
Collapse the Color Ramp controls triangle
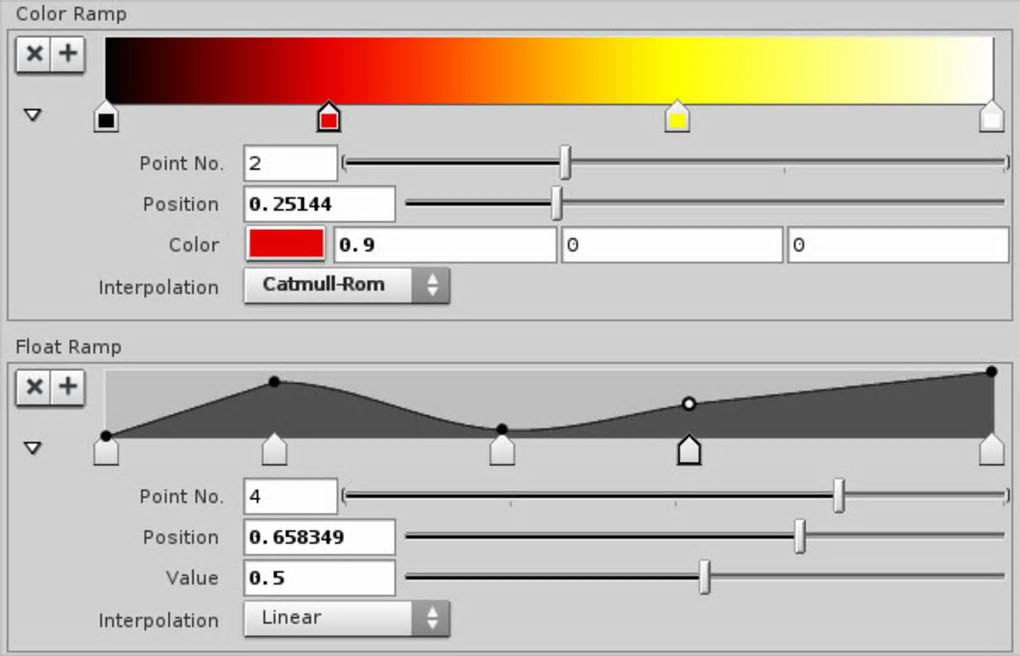(x=33, y=115)
